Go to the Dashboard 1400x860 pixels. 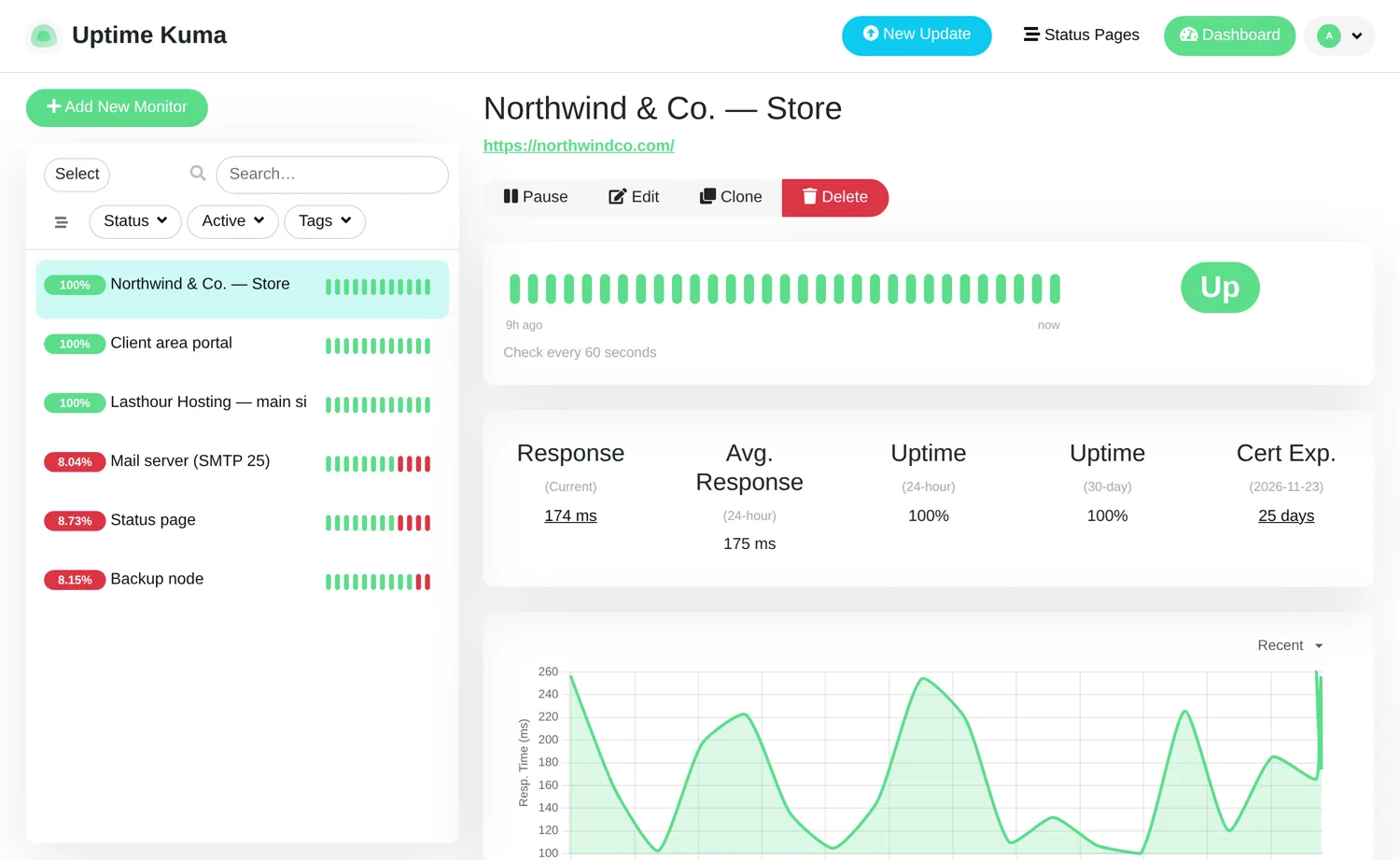pyautogui.click(x=1229, y=35)
